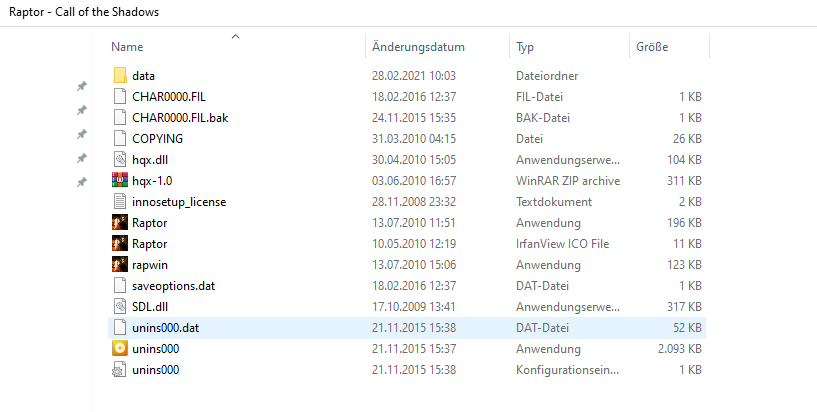Click the size value 52 KB
Image resolution: width=817 pixels, height=412 pixels.
pyautogui.click(x=687, y=328)
